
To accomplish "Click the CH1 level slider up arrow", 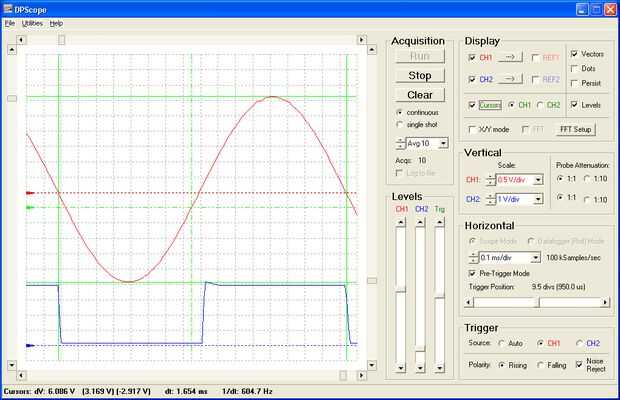I will (401, 223).
